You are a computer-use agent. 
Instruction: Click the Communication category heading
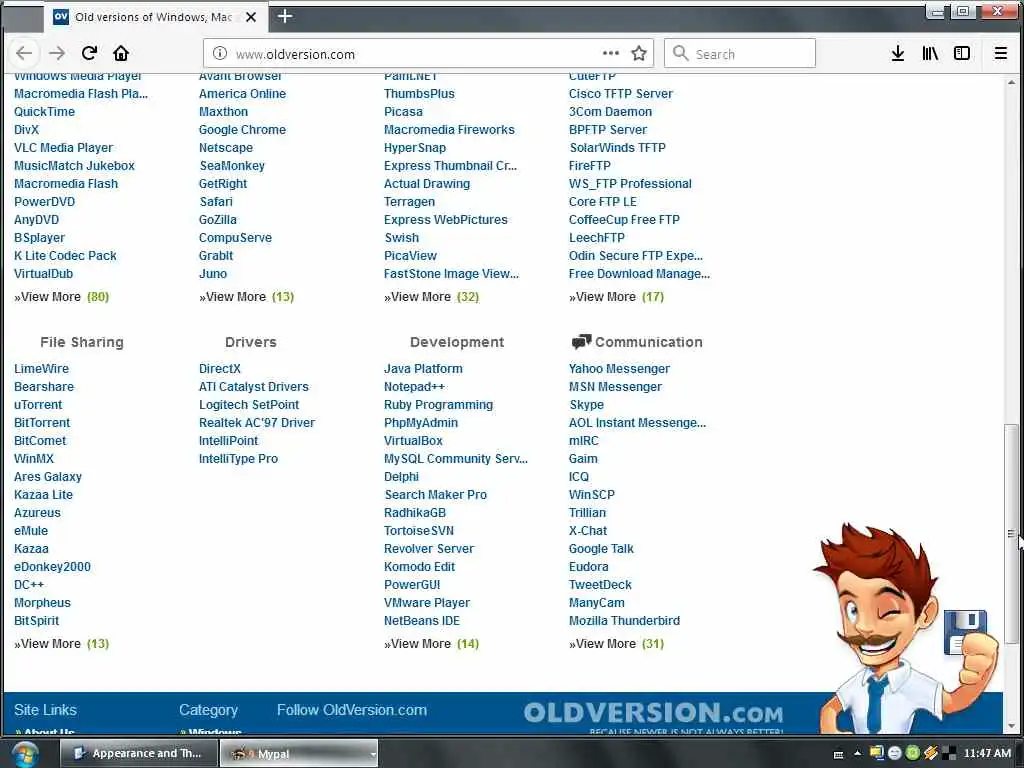tap(648, 342)
